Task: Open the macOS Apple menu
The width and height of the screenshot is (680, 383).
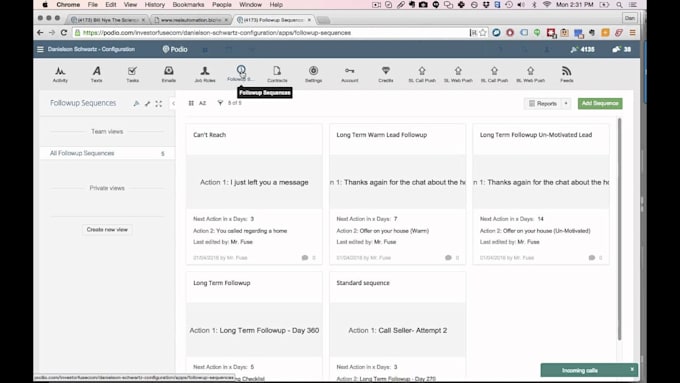Action: tap(45, 5)
